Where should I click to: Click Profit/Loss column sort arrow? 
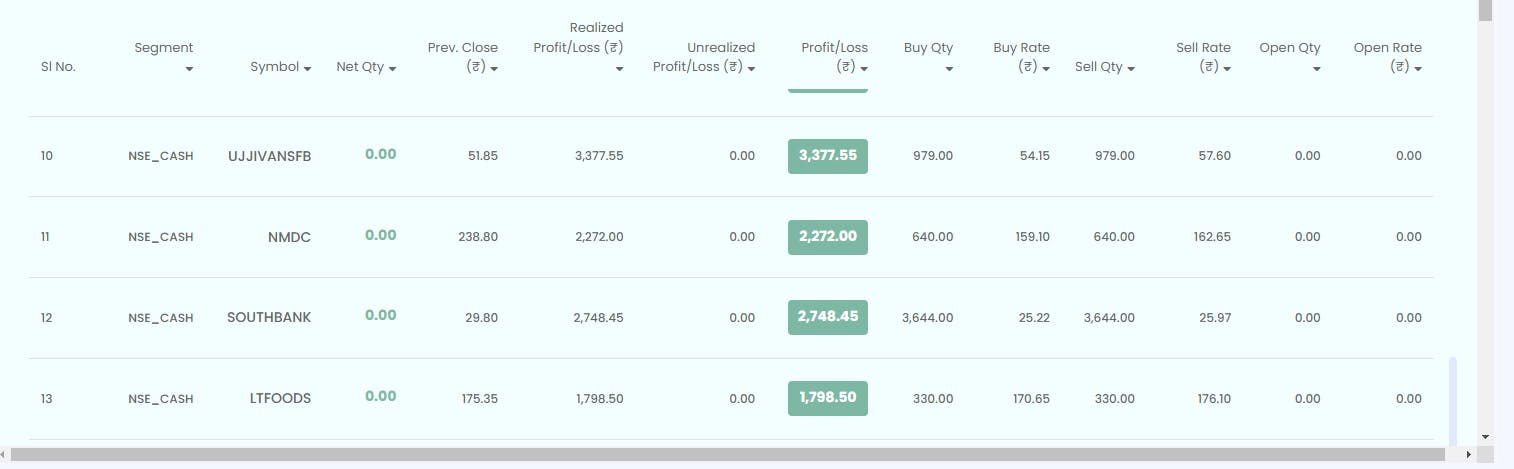(x=864, y=68)
